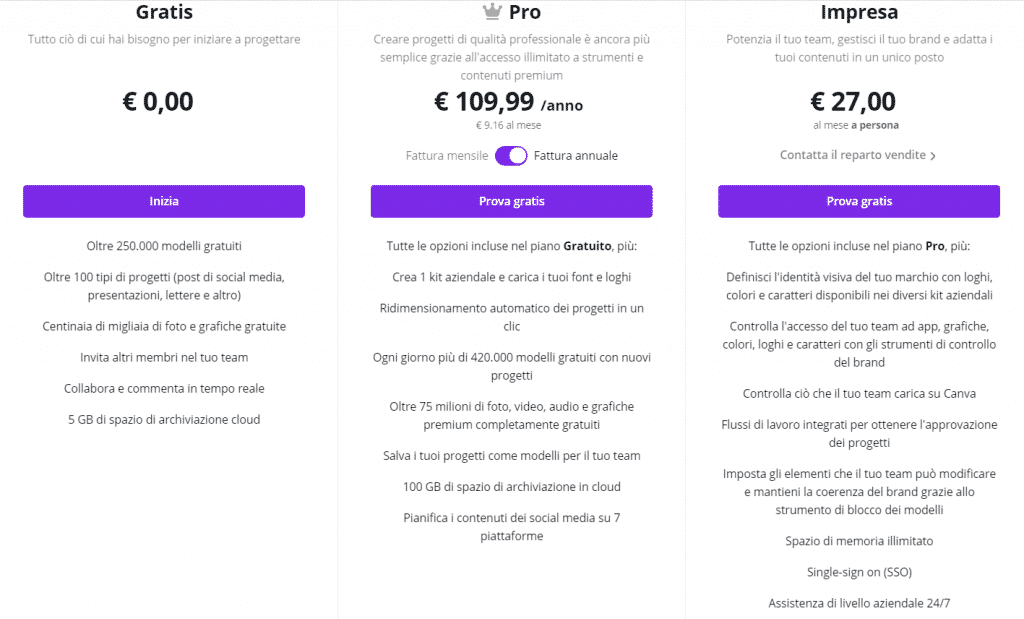The height and width of the screenshot is (619, 1024).
Task: Click Prova gratis under the Pro plan
Action: pos(511,201)
